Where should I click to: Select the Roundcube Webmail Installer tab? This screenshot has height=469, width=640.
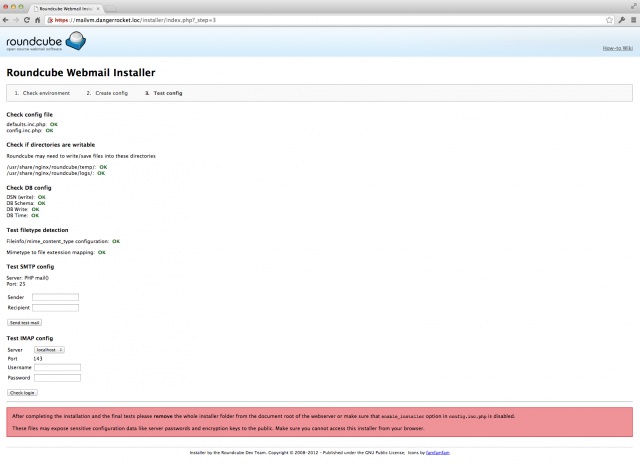point(65,9)
